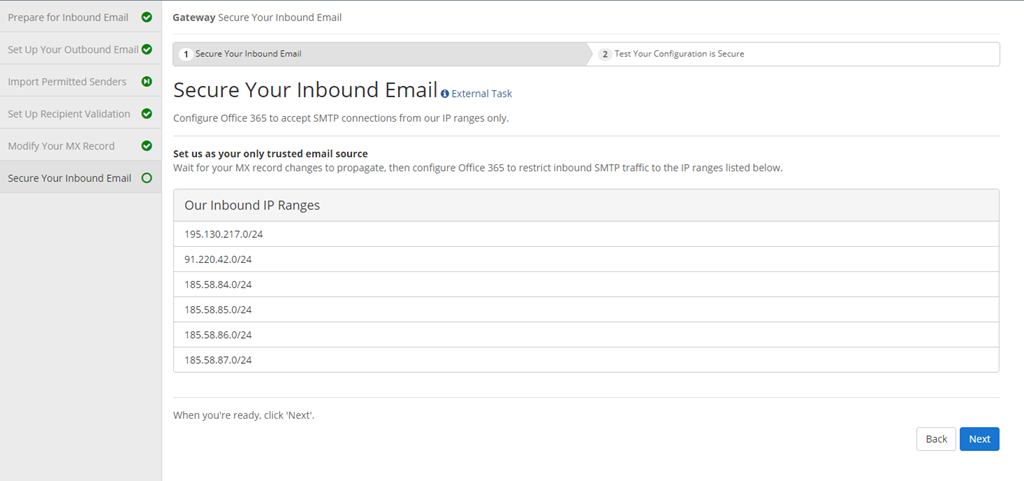Click skip-status icon beside Import Permitted Senders
This screenshot has width=1024, height=481.
tap(147, 82)
